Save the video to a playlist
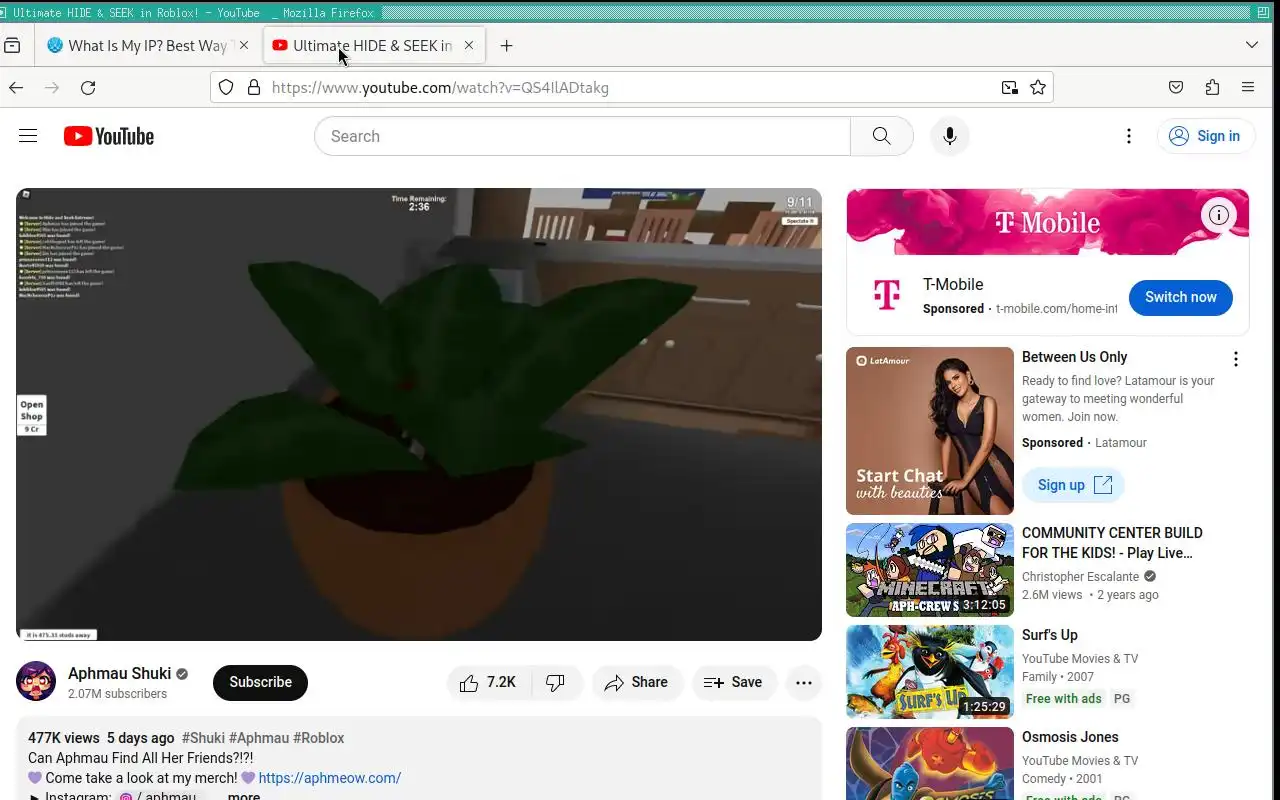The width and height of the screenshot is (1280, 800). [x=734, y=682]
